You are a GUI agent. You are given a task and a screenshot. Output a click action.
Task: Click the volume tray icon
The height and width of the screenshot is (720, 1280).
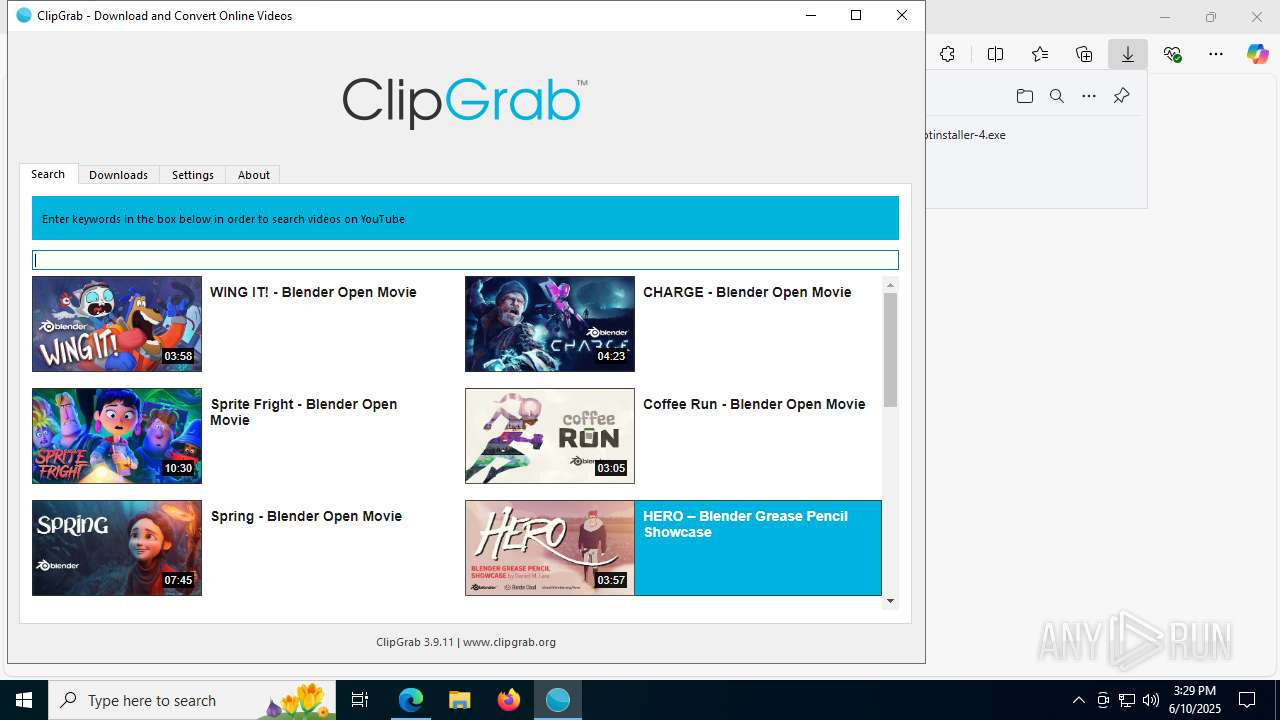1151,700
